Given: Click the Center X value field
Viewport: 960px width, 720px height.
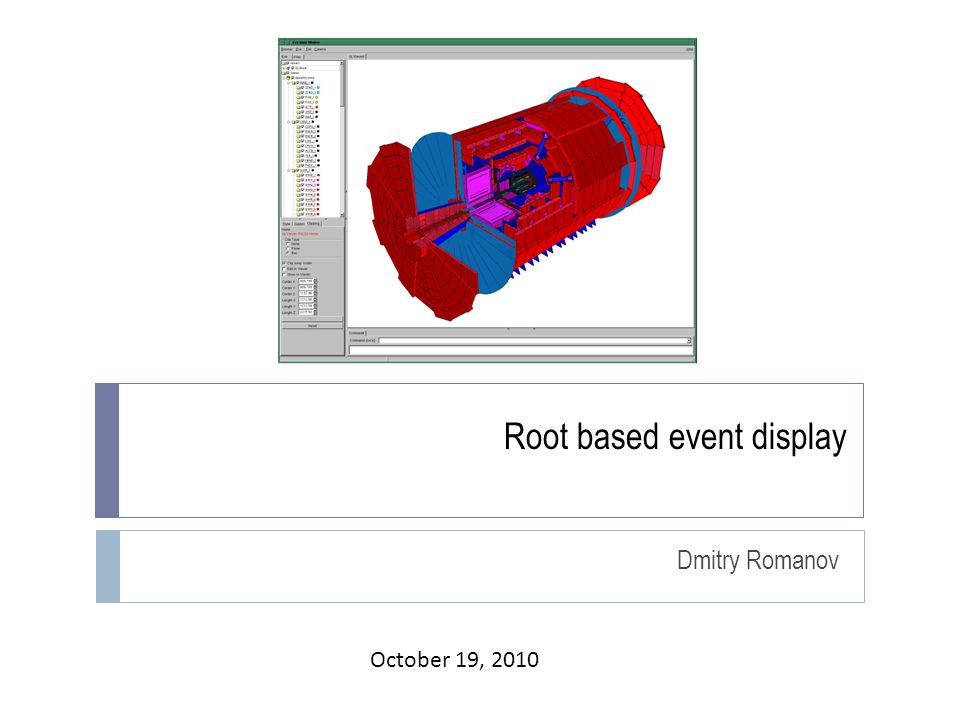Looking at the screenshot, I should (306, 281).
